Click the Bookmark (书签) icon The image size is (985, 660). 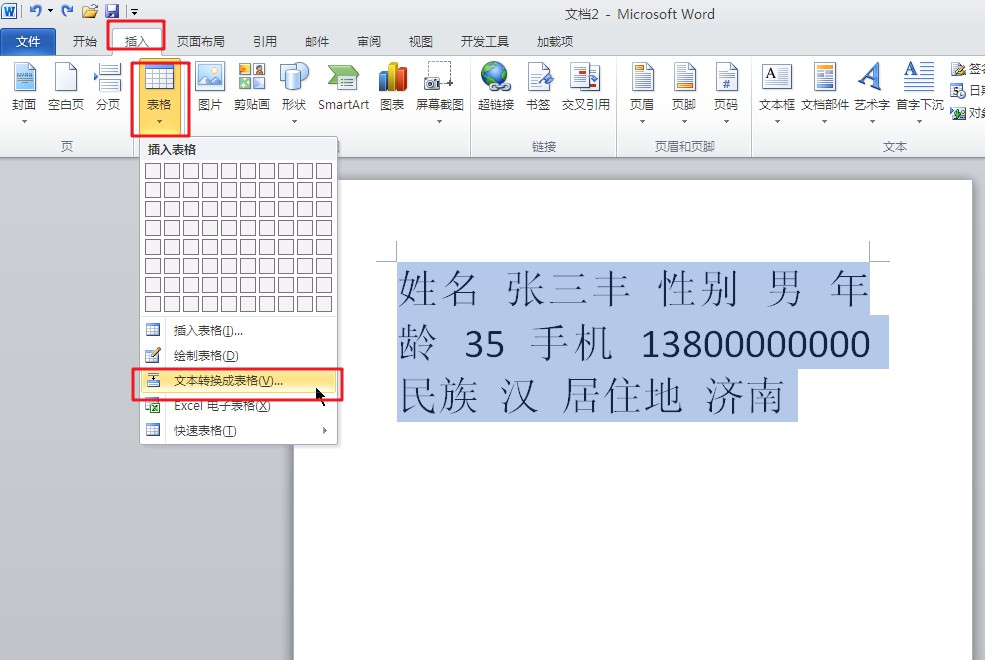click(538, 86)
